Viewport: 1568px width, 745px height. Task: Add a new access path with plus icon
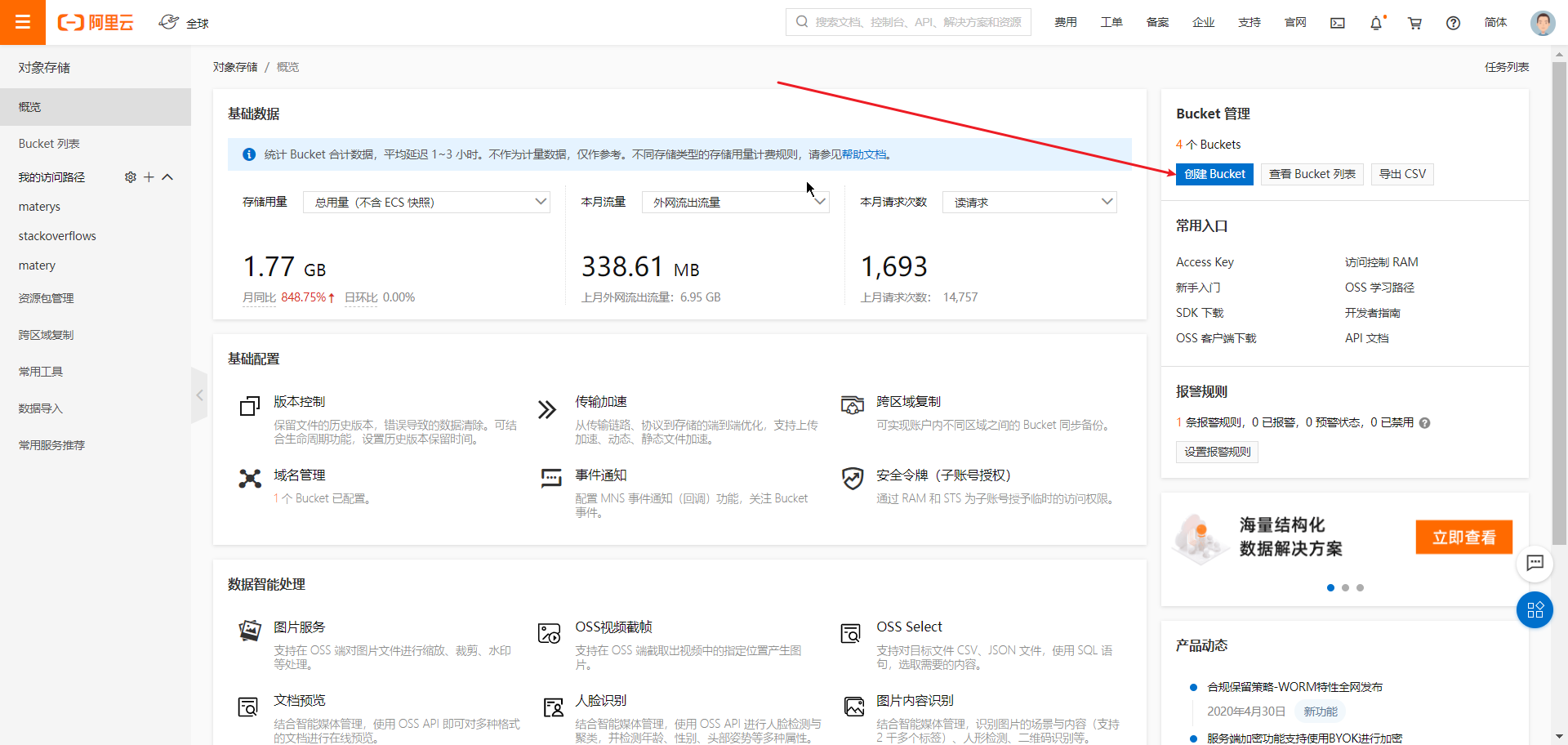click(149, 177)
